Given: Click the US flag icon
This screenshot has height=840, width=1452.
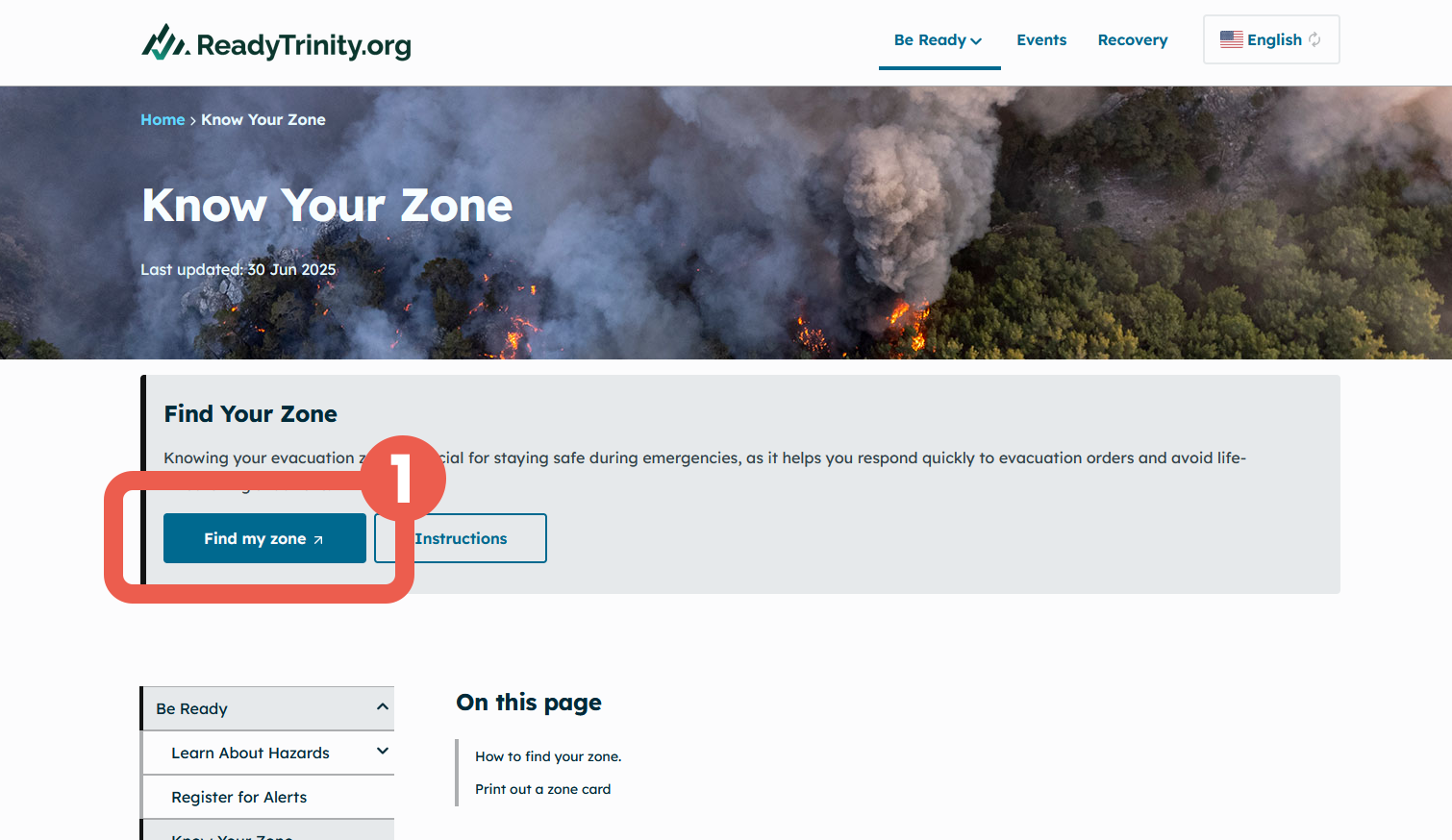Looking at the screenshot, I should (x=1231, y=39).
